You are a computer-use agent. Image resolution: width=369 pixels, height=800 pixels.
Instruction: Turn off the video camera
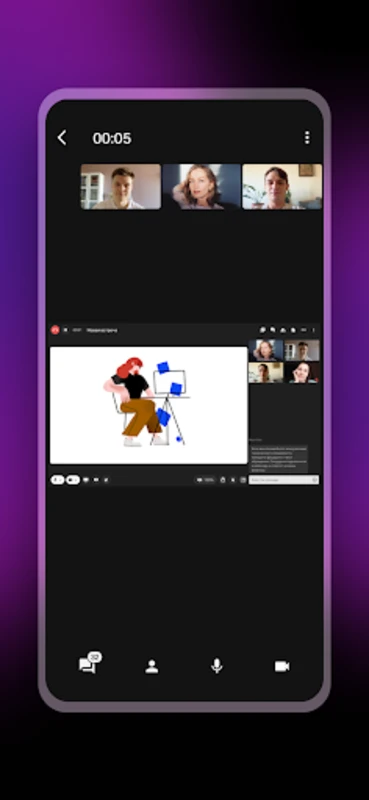[x=282, y=667]
